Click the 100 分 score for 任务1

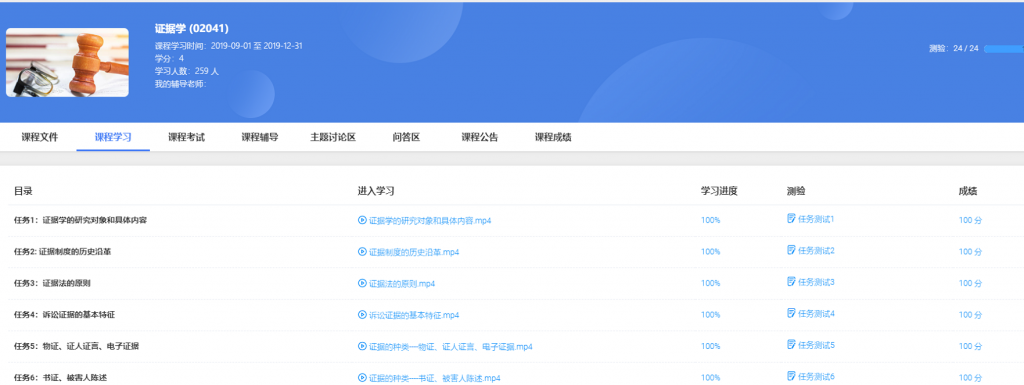970,221
